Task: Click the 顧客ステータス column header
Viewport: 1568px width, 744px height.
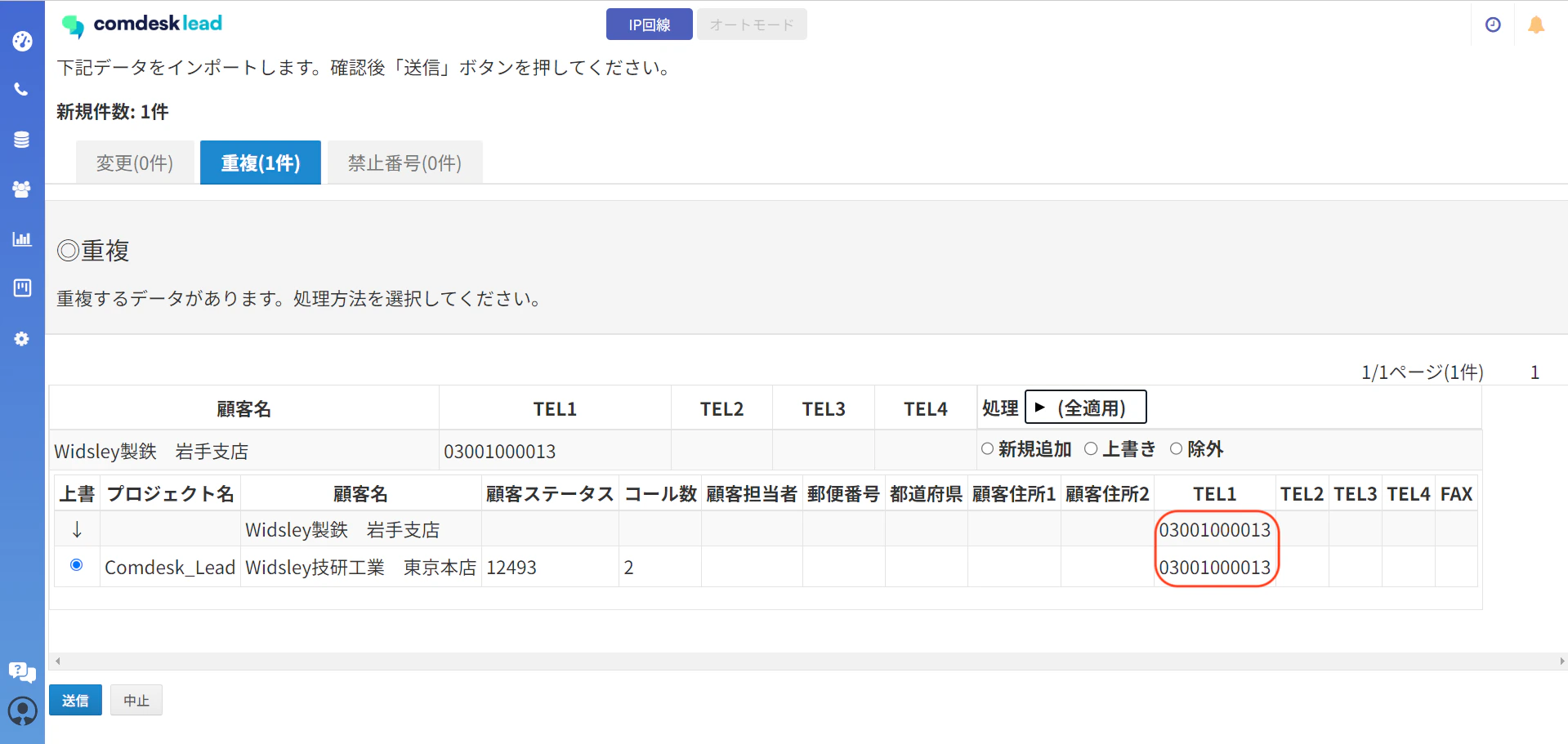Action: point(550,493)
